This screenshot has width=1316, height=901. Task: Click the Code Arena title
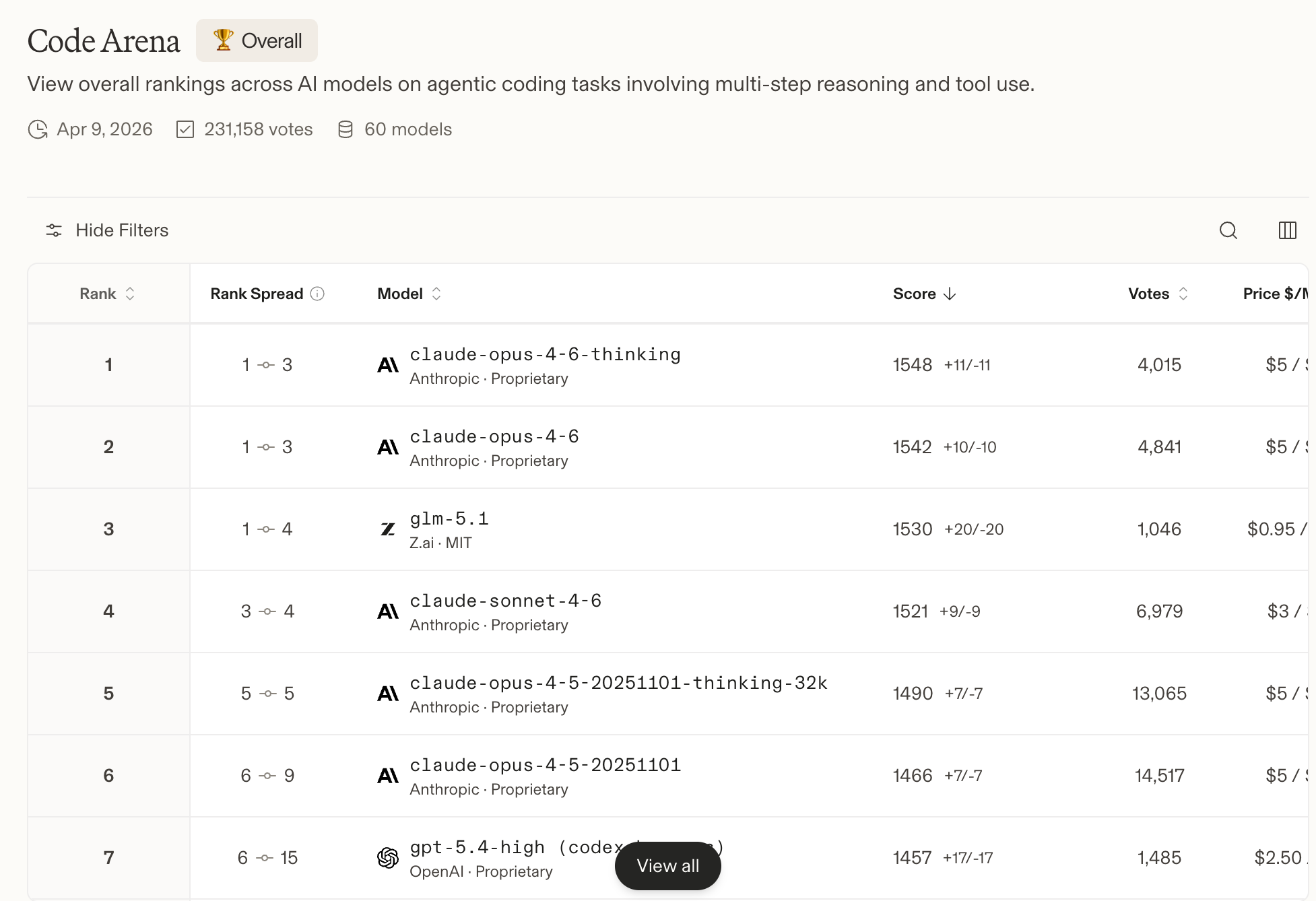(x=104, y=41)
